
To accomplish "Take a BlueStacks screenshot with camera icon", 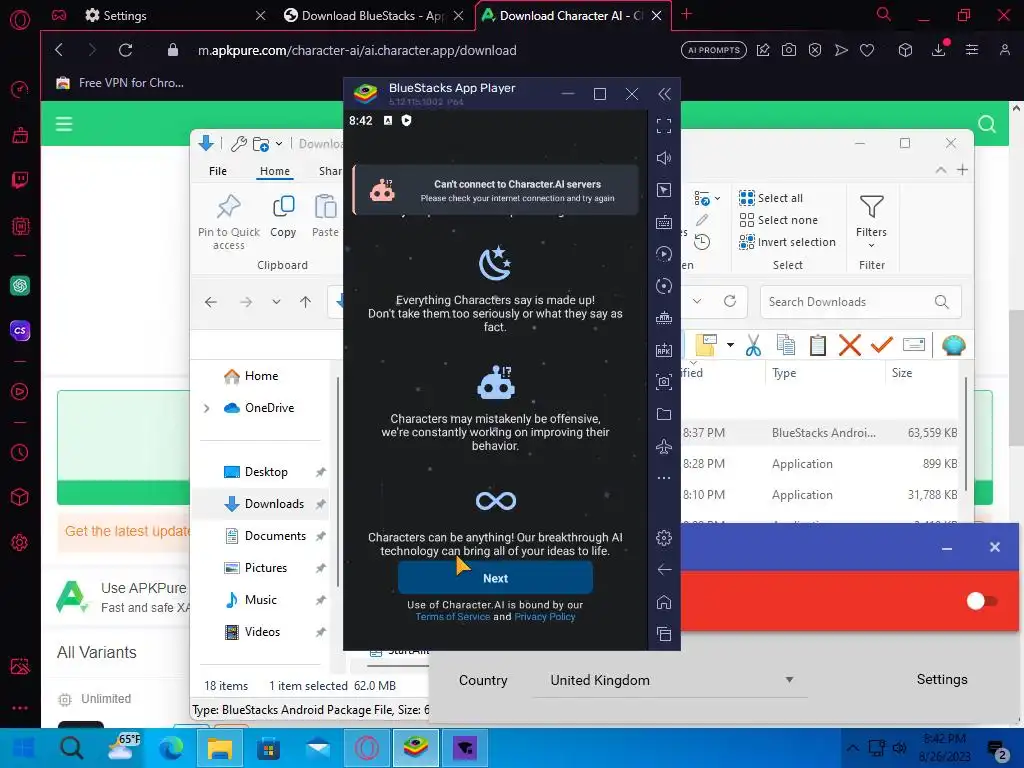I will (664, 381).
